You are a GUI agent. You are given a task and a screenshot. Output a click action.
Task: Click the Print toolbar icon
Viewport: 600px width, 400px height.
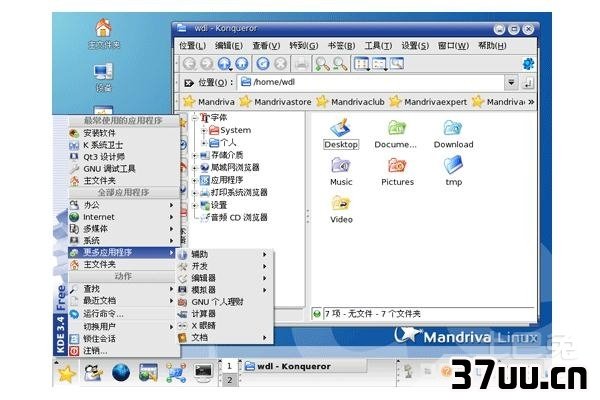click(x=302, y=64)
